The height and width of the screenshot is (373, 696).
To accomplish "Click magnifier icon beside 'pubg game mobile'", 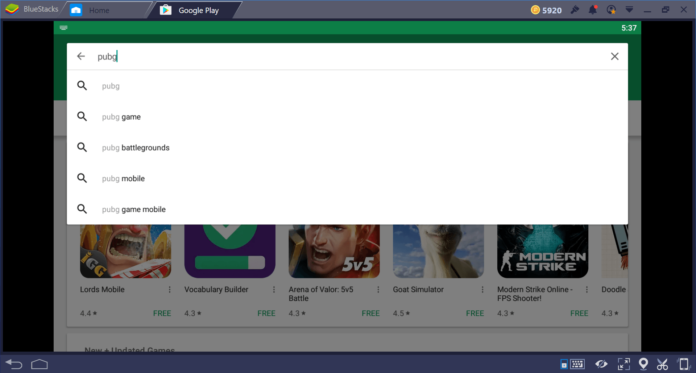I will [x=82, y=209].
